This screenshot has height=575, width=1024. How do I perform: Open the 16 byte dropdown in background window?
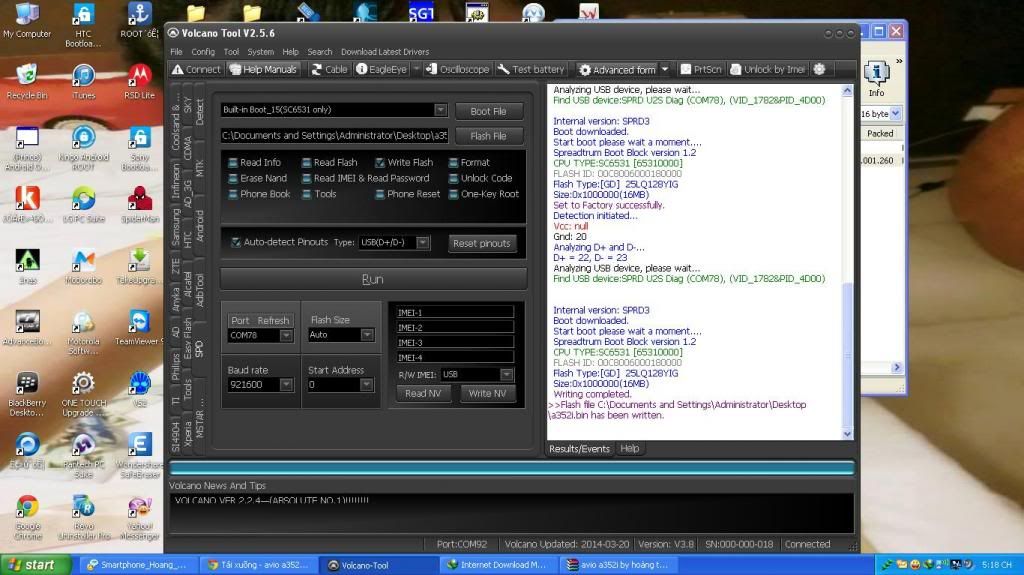[895, 113]
